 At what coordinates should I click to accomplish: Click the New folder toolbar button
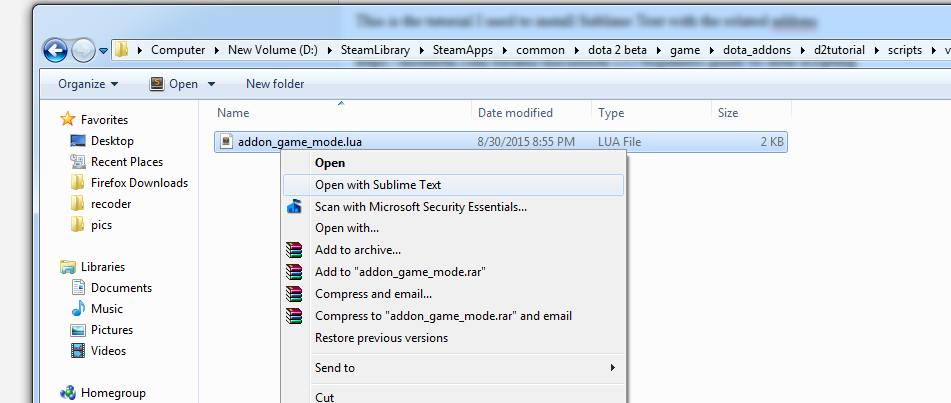275,84
